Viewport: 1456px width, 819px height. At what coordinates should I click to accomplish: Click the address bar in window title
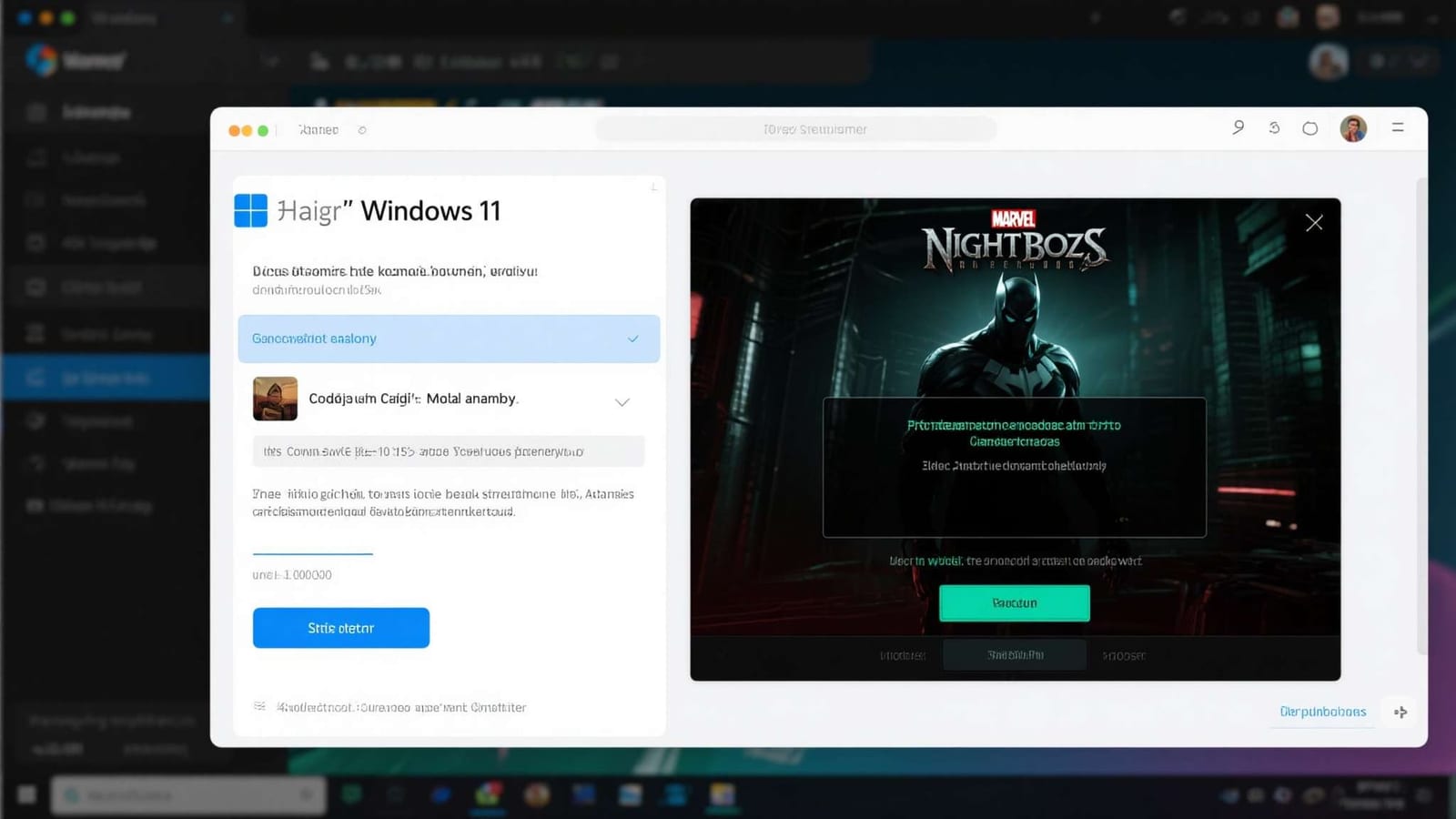tap(796, 129)
